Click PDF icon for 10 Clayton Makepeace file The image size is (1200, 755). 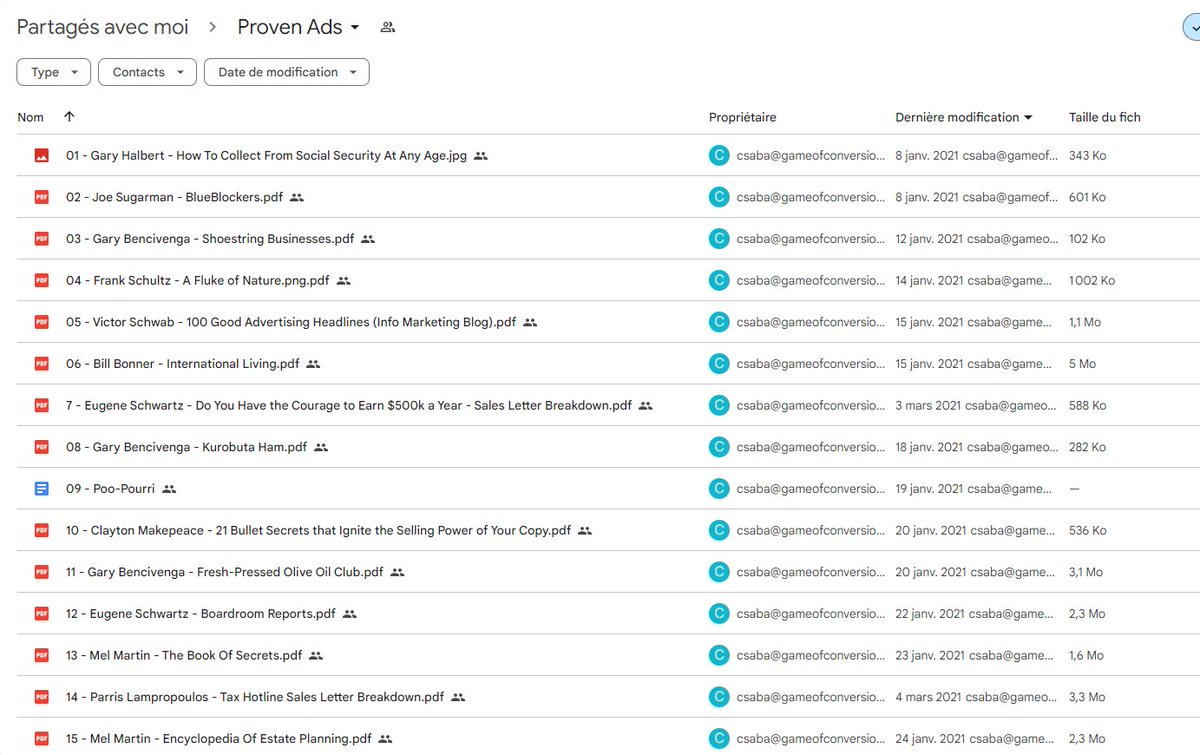[x=41, y=530]
